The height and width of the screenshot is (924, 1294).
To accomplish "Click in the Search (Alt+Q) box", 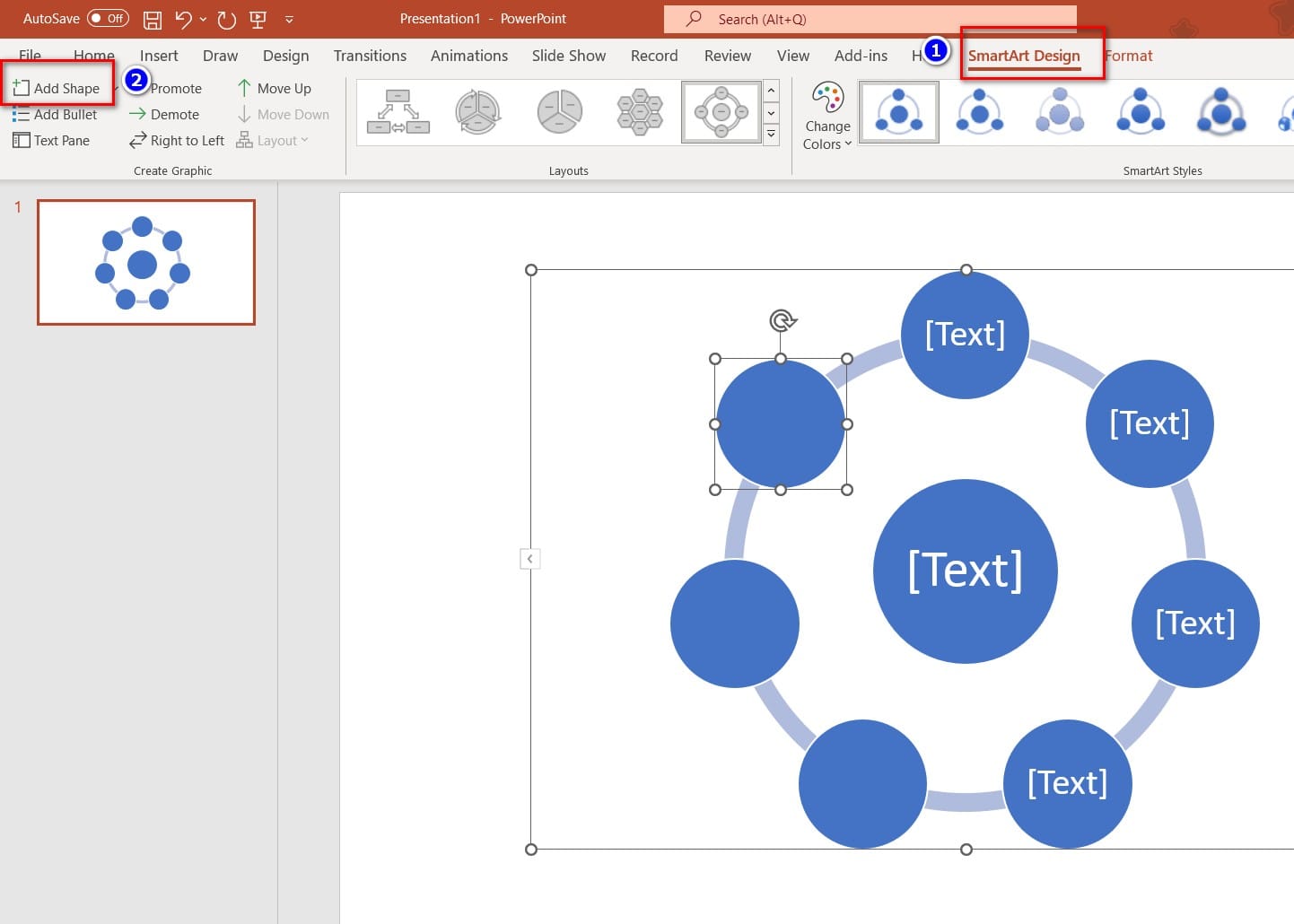I will tap(870, 19).
